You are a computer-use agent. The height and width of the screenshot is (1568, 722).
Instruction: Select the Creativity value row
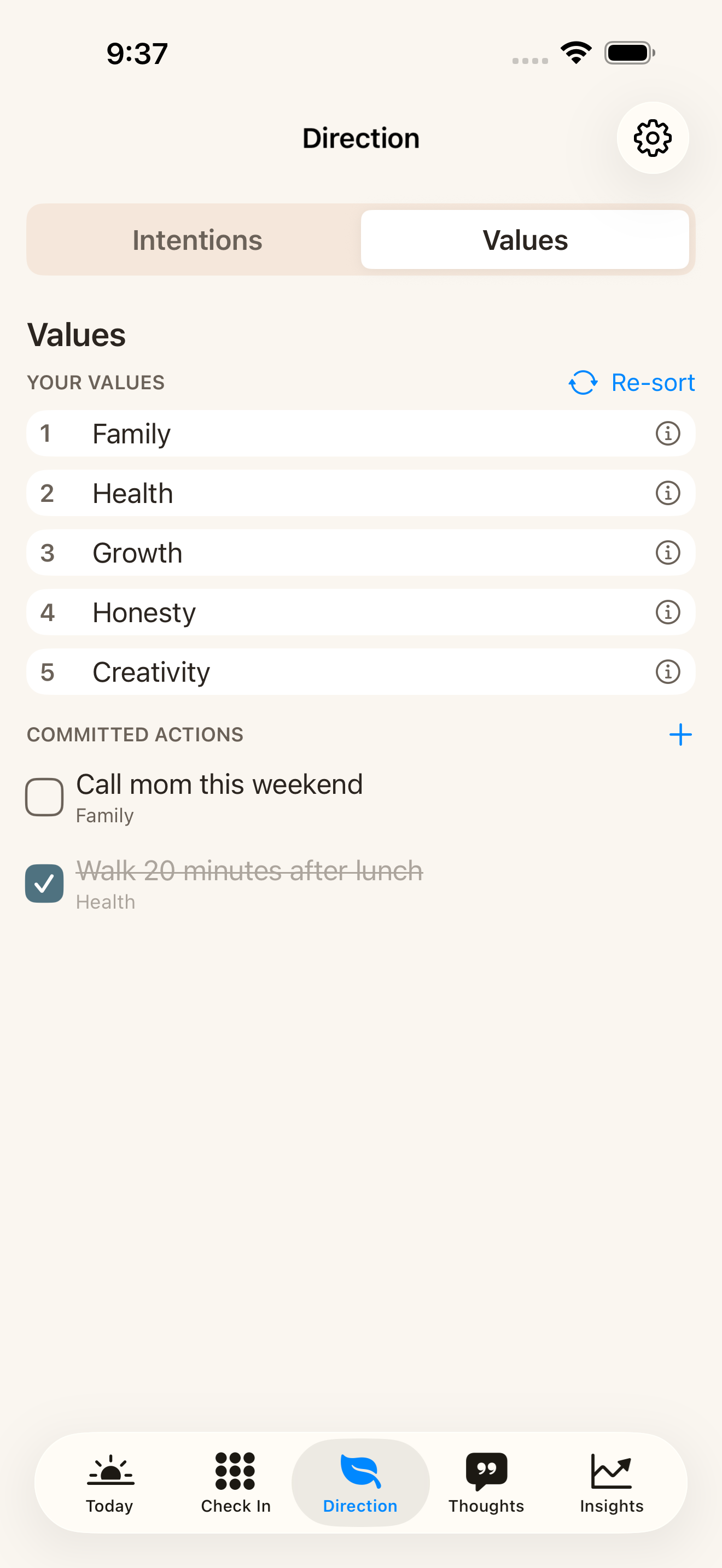(x=360, y=672)
